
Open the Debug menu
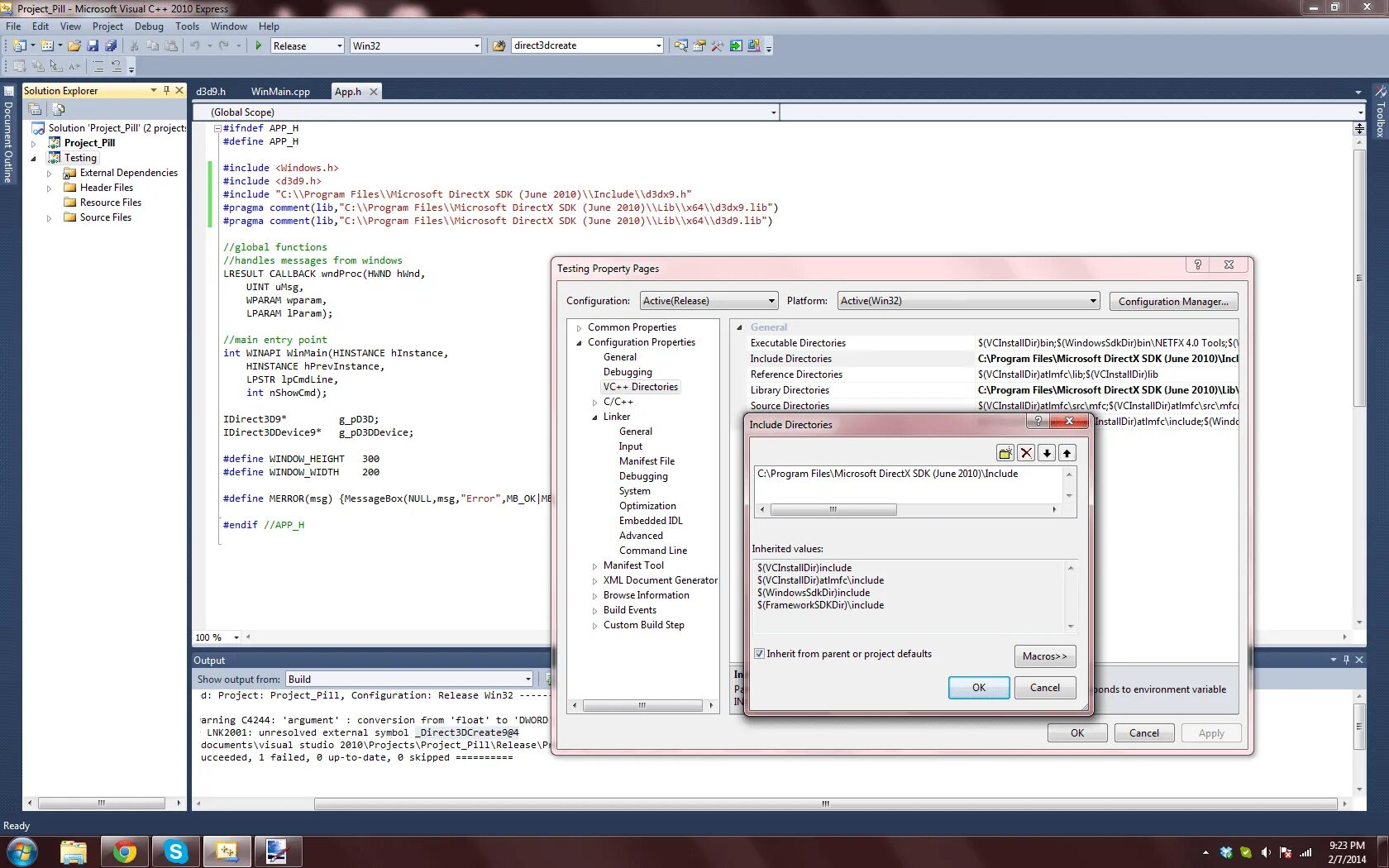(x=149, y=26)
